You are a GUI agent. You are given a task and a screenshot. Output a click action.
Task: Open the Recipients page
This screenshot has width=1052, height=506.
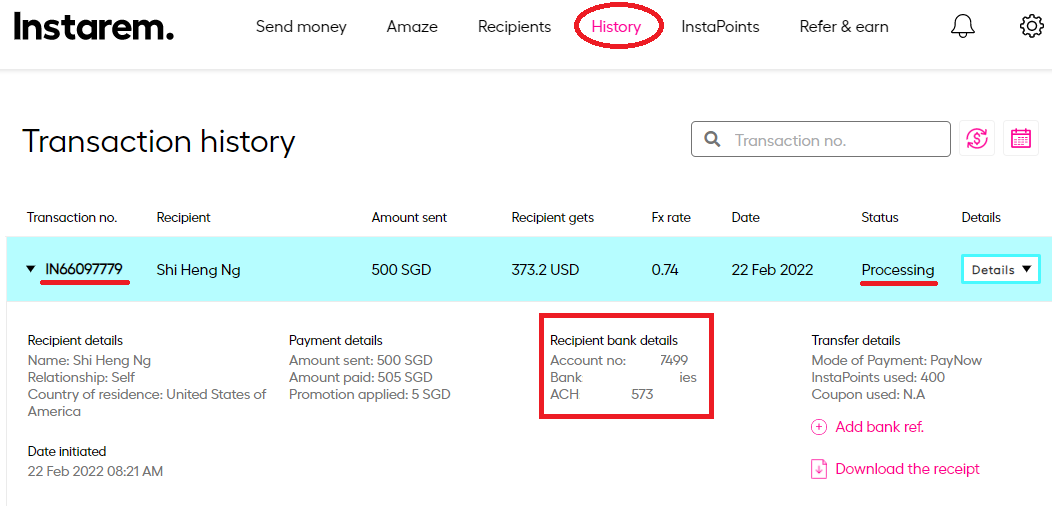coord(515,27)
